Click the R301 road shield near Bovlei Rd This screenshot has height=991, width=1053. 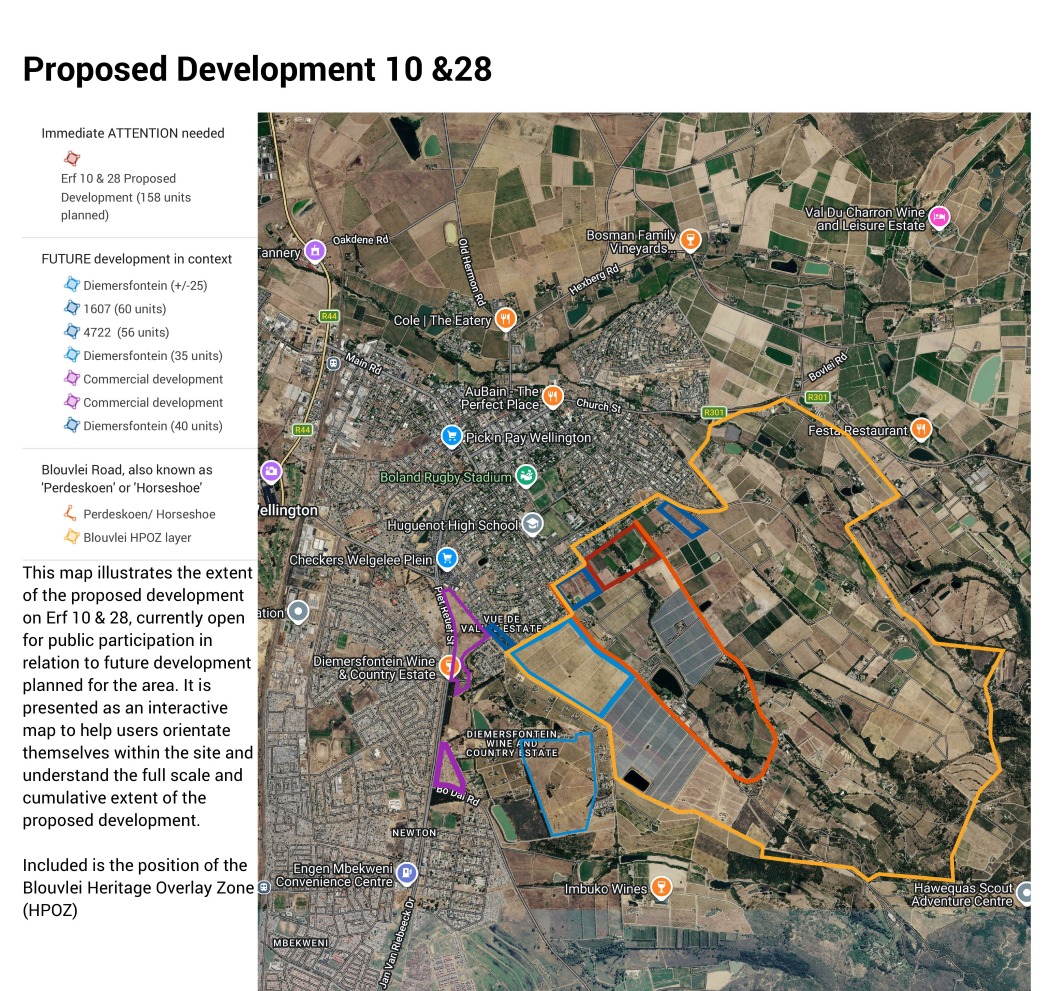click(x=817, y=397)
